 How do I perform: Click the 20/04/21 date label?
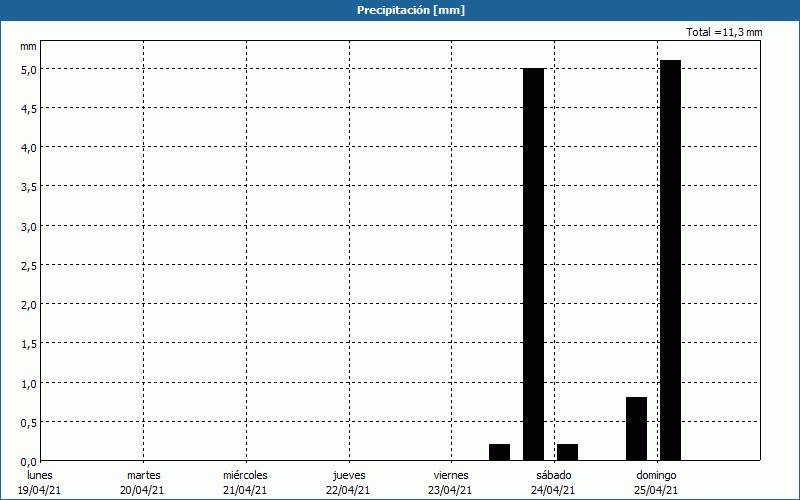[142, 490]
